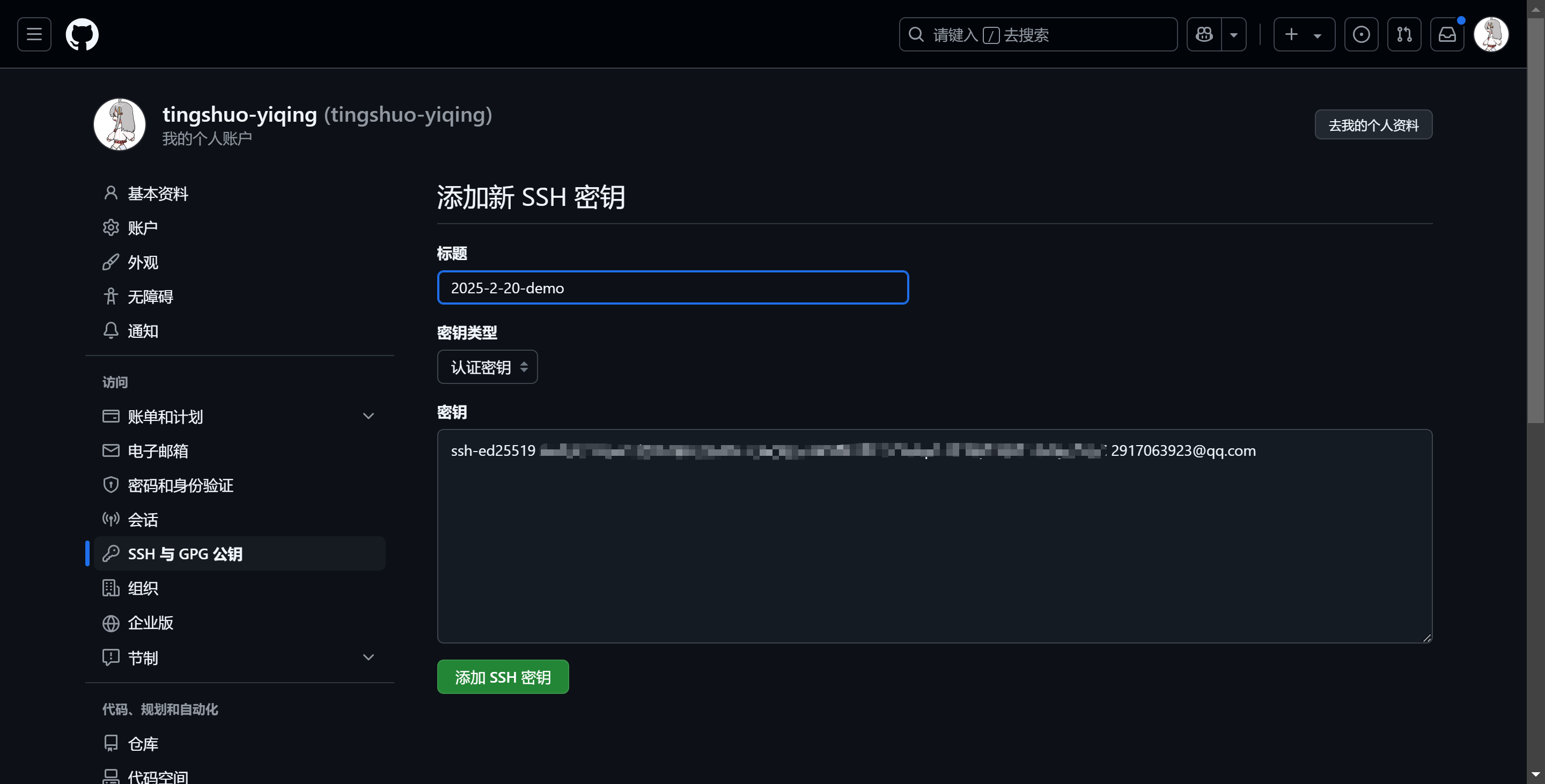Select the SSH and GPG keys item

(185, 554)
